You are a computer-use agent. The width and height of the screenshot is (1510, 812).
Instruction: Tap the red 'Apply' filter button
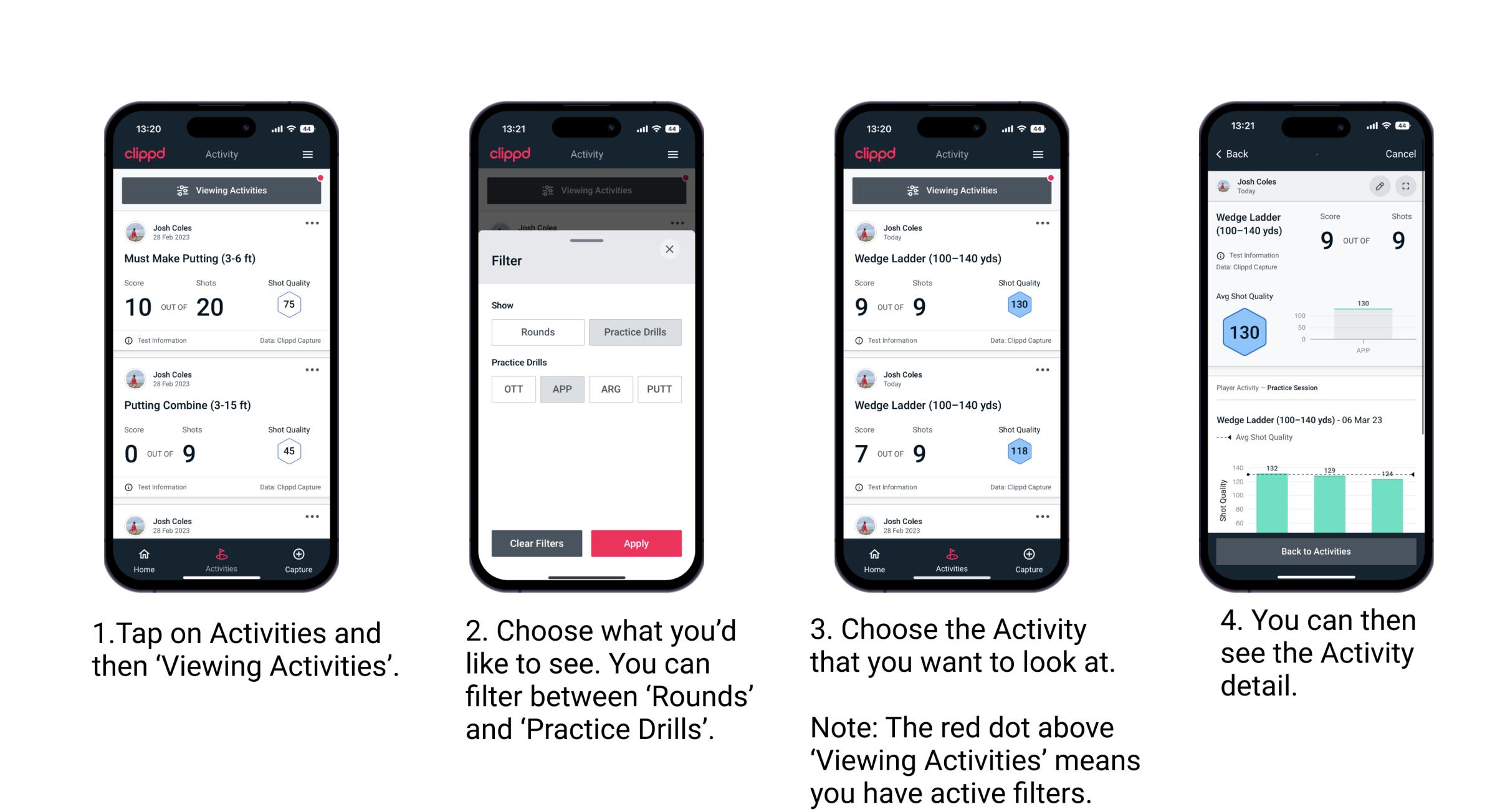tap(636, 543)
